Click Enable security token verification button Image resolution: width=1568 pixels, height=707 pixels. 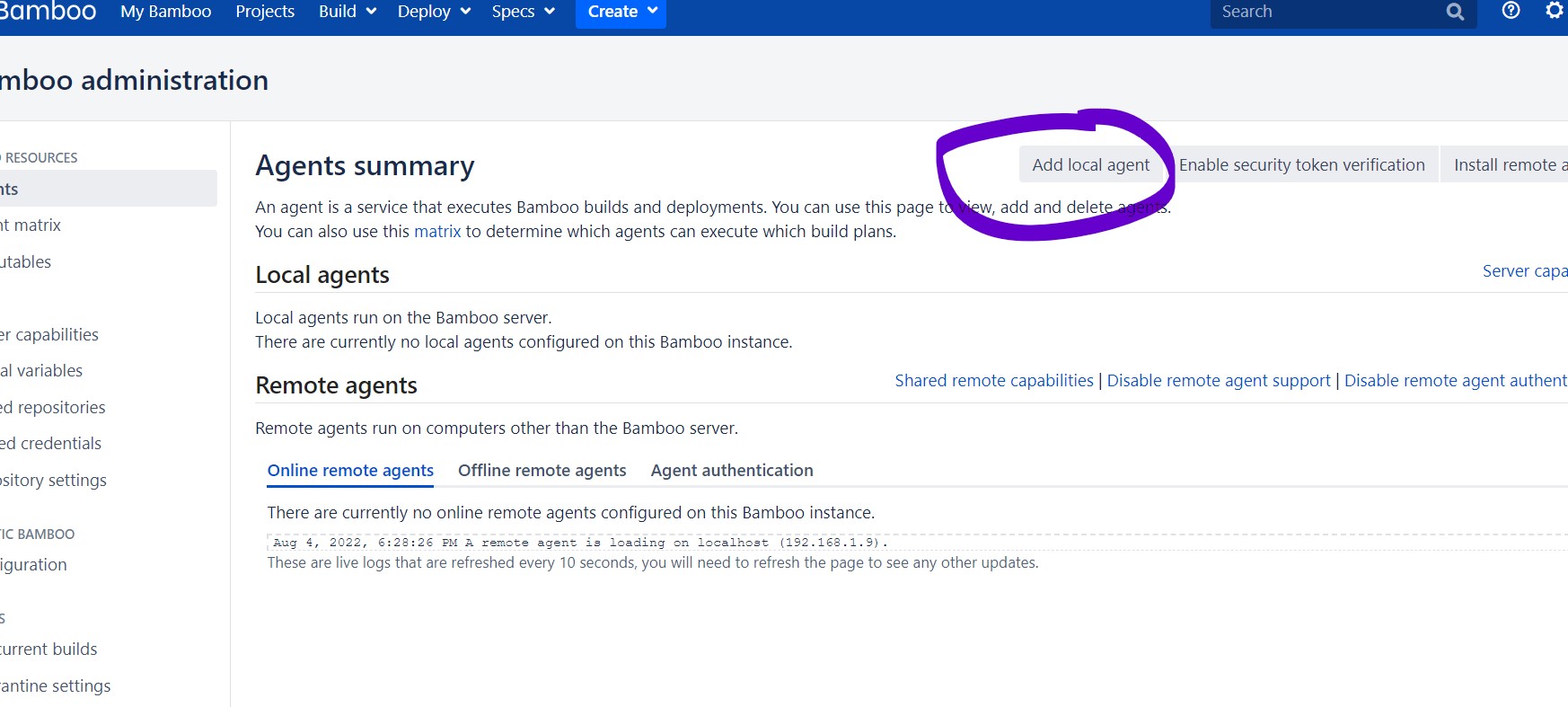pos(1302,164)
